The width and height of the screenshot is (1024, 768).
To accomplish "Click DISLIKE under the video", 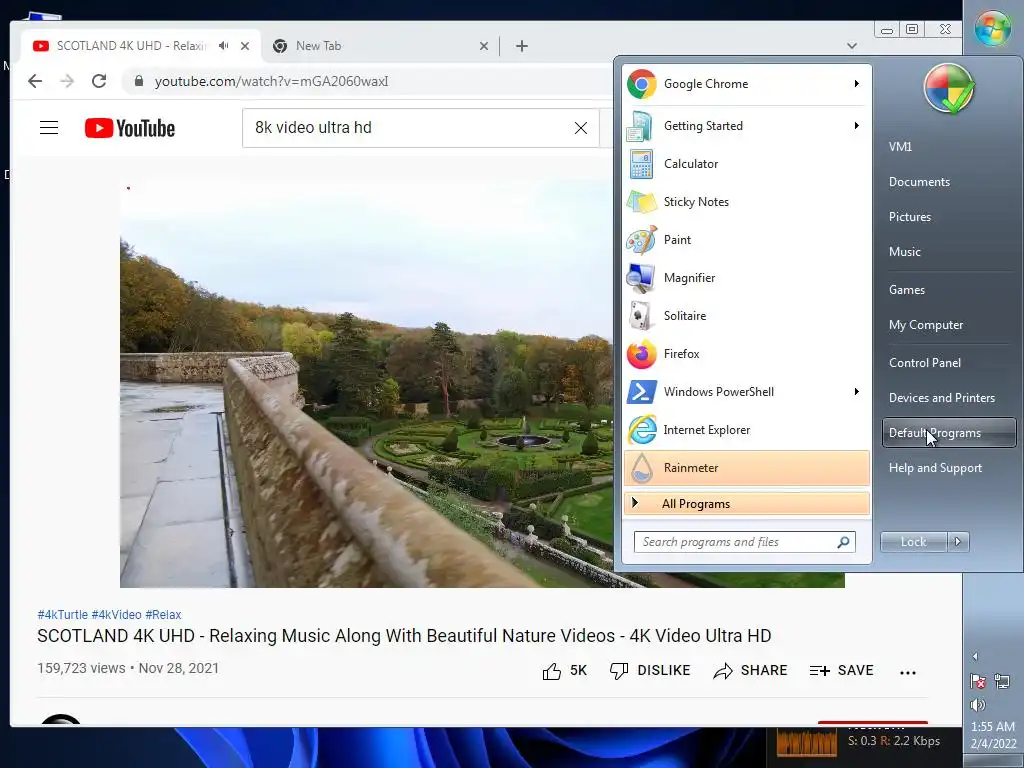I will click(x=650, y=671).
